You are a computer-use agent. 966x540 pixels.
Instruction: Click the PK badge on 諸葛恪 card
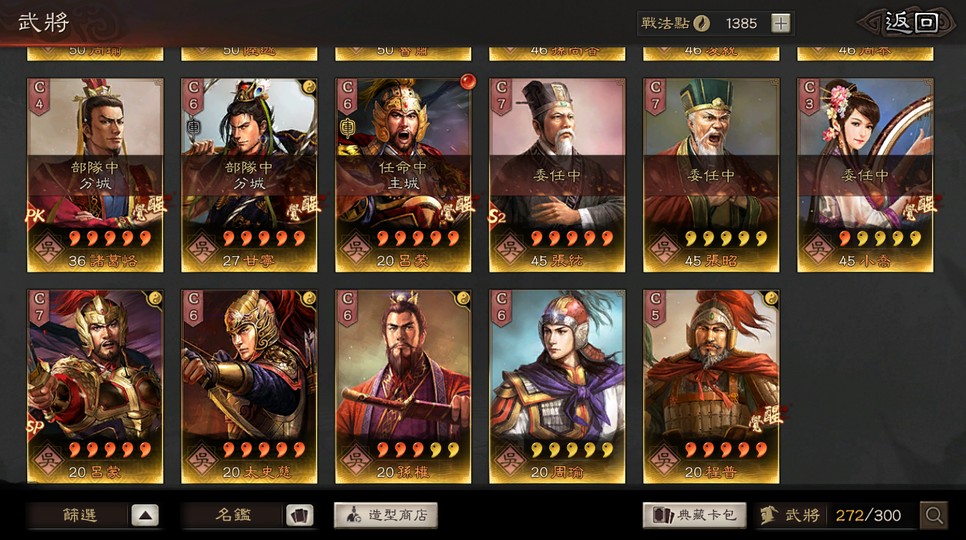pyautogui.click(x=36, y=216)
